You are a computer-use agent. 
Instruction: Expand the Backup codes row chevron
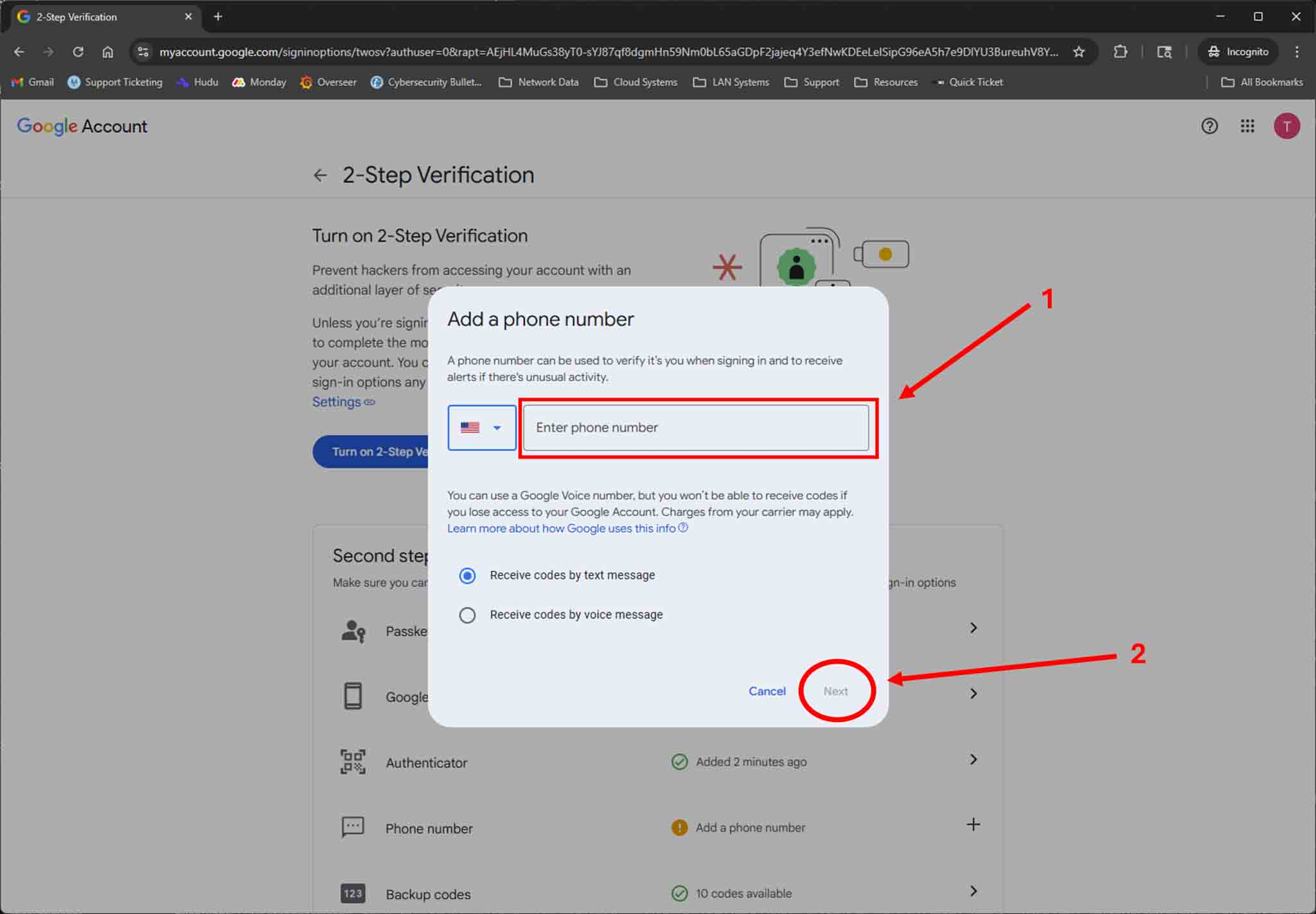974,892
